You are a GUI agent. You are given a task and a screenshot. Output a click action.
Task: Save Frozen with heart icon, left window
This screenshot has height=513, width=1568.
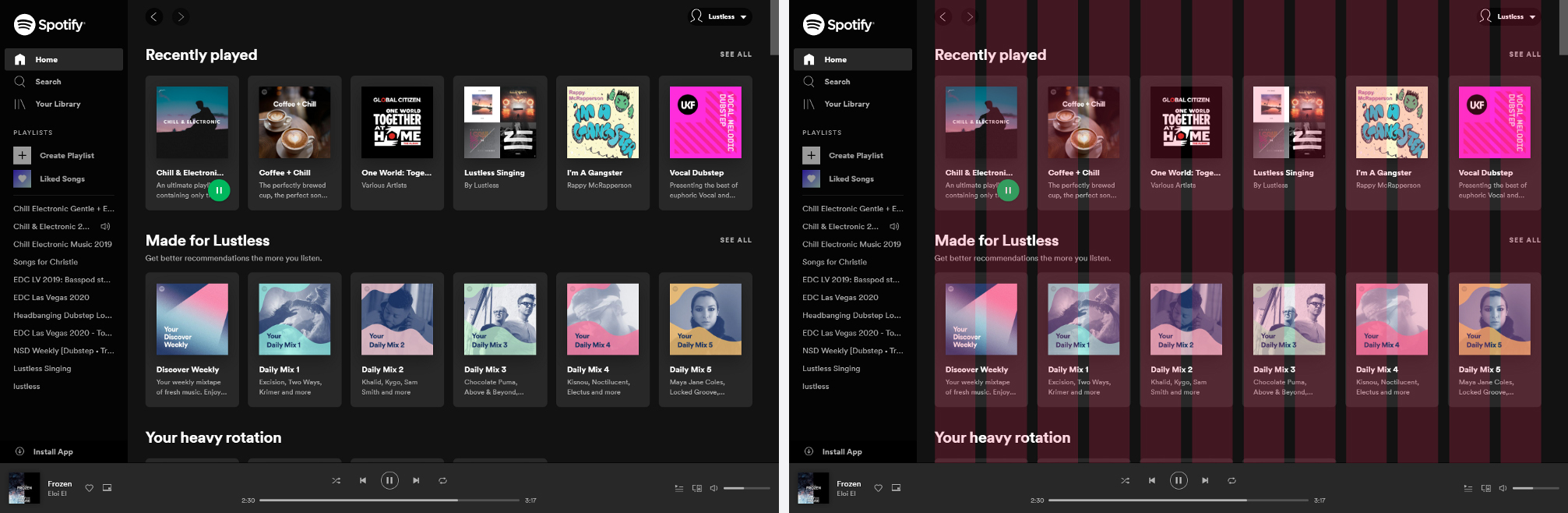pyautogui.click(x=89, y=488)
